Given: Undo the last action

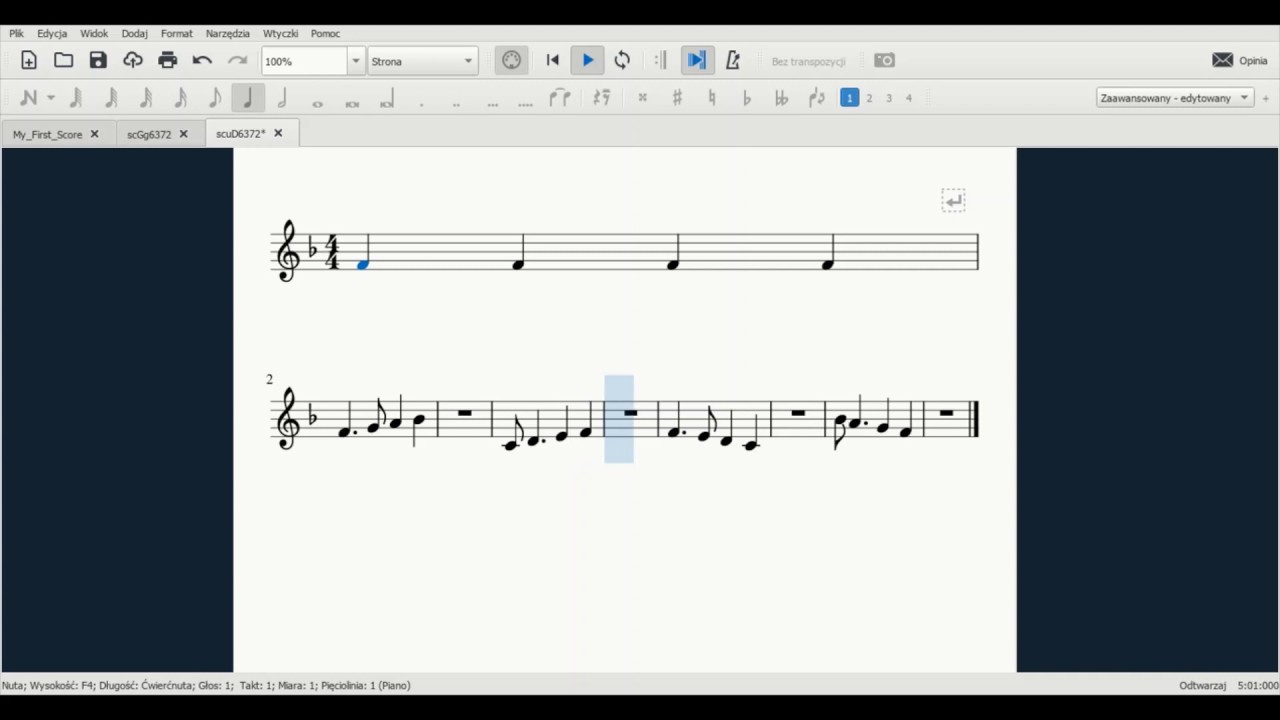Looking at the screenshot, I should coord(202,60).
